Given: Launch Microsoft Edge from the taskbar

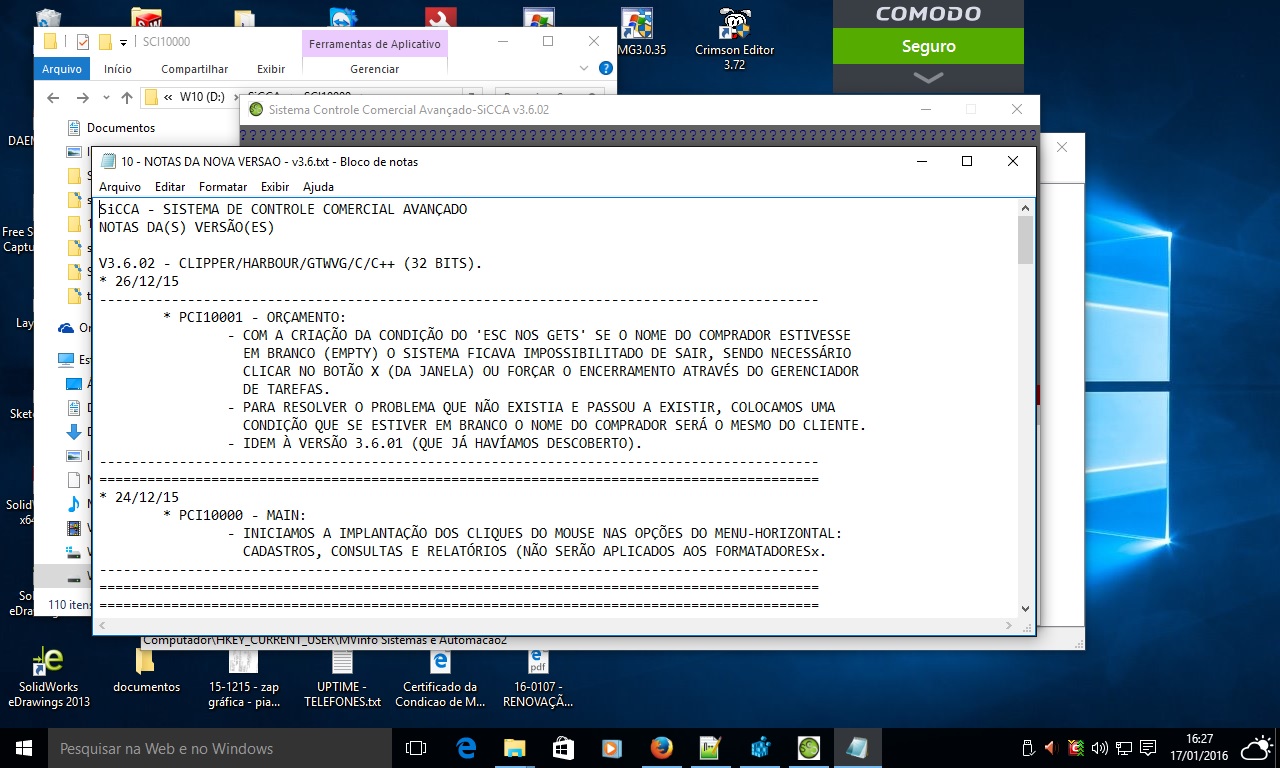Looking at the screenshot, I should (x=466, y=748).
